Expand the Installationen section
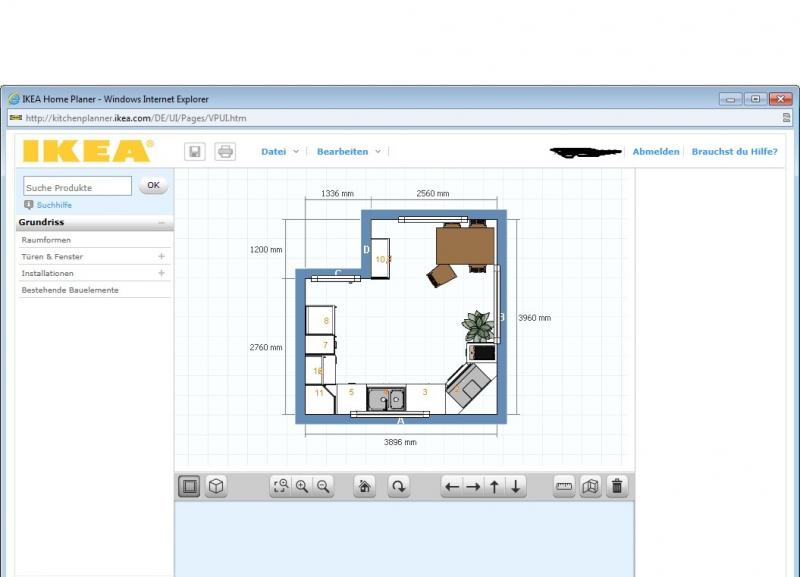800x577 pixels. point(161,273)
